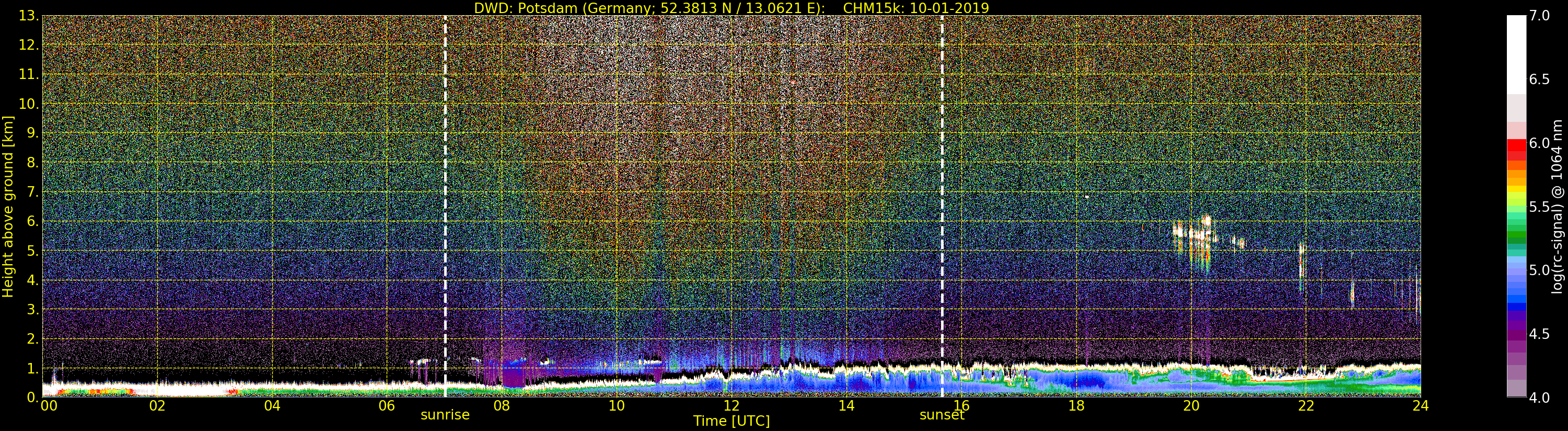Click the white top segment of the colorbar
The width and height of the screenshot is (1568, 431).
click(x=1516, y=55)
